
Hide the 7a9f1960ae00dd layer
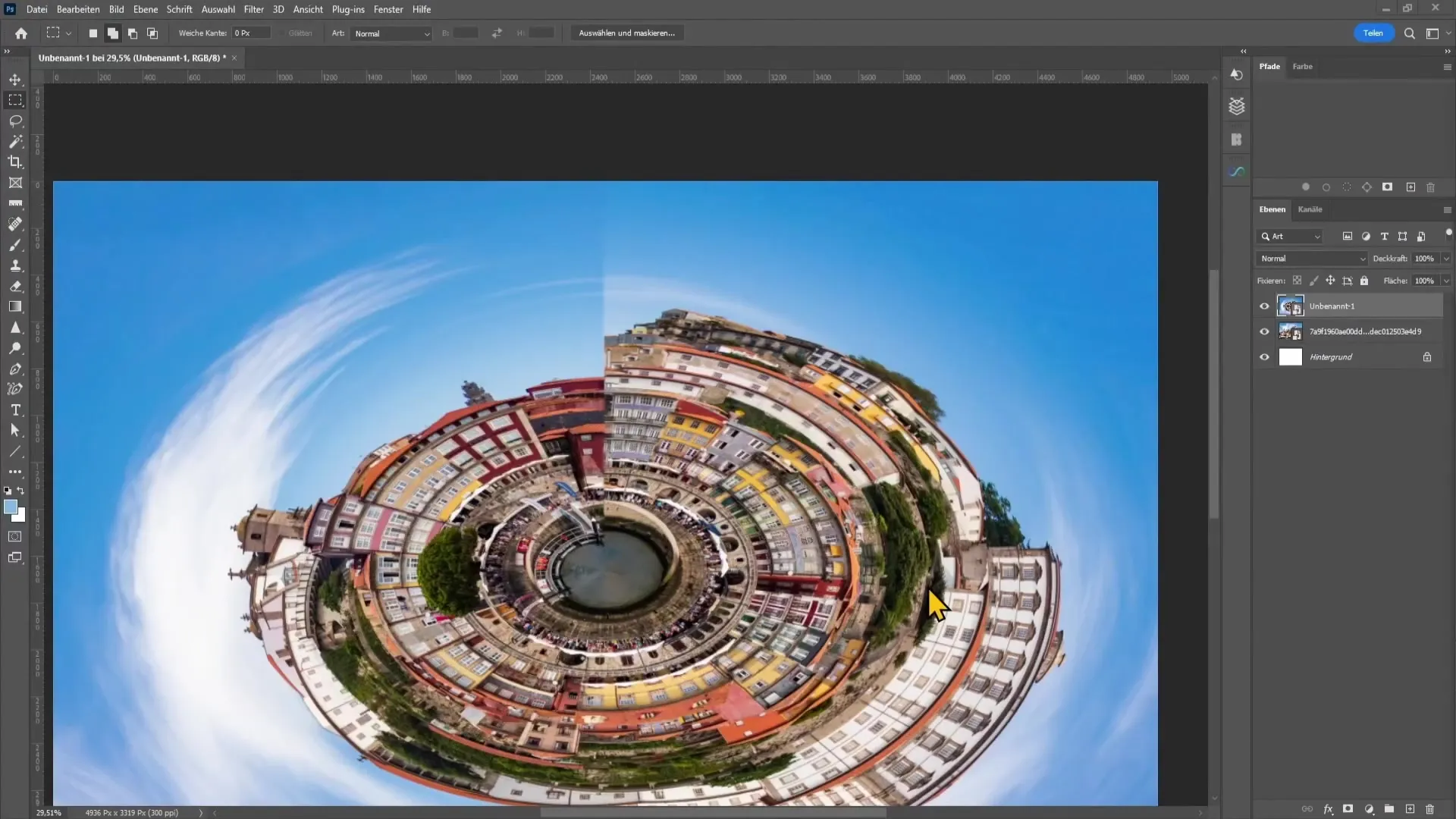pos(1264,331)
